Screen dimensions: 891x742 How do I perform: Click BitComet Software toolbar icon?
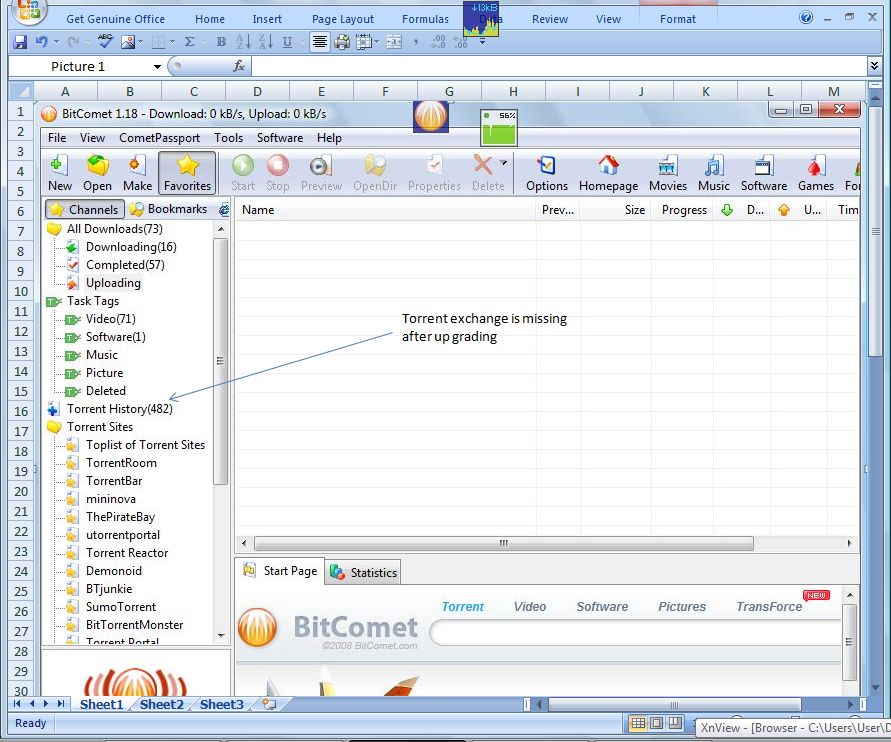click(764, 173)
